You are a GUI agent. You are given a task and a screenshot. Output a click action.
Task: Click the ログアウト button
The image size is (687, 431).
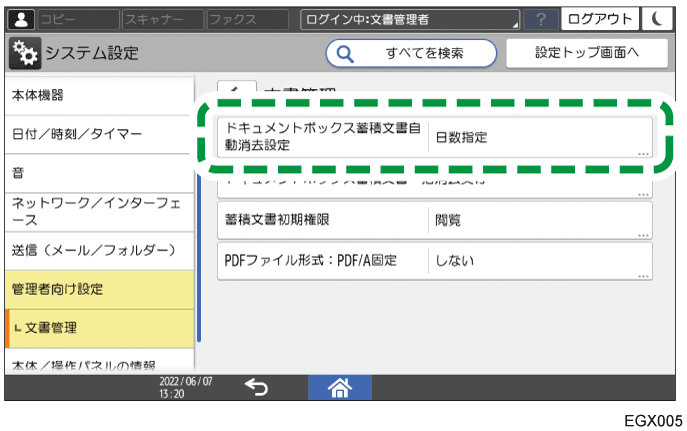(600, 20)
